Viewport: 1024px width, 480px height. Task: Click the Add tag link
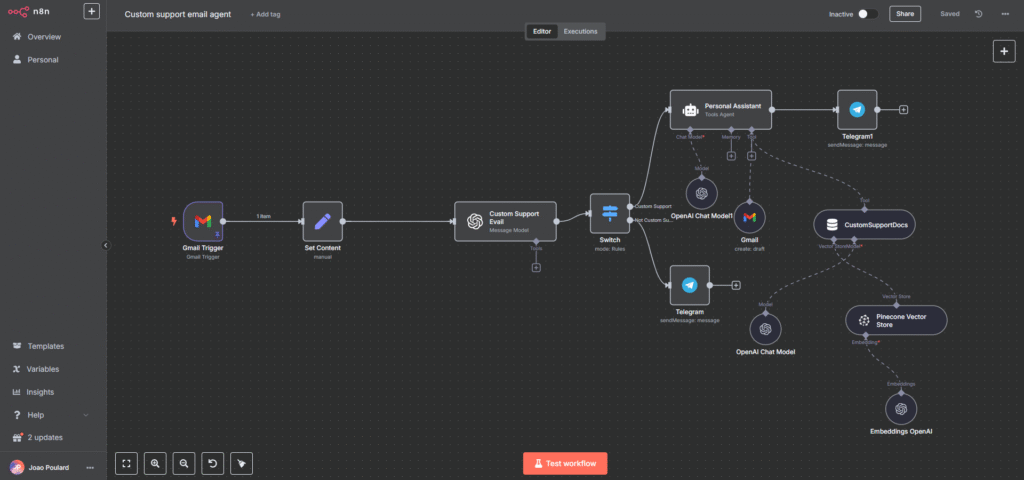tap(265, 15)
